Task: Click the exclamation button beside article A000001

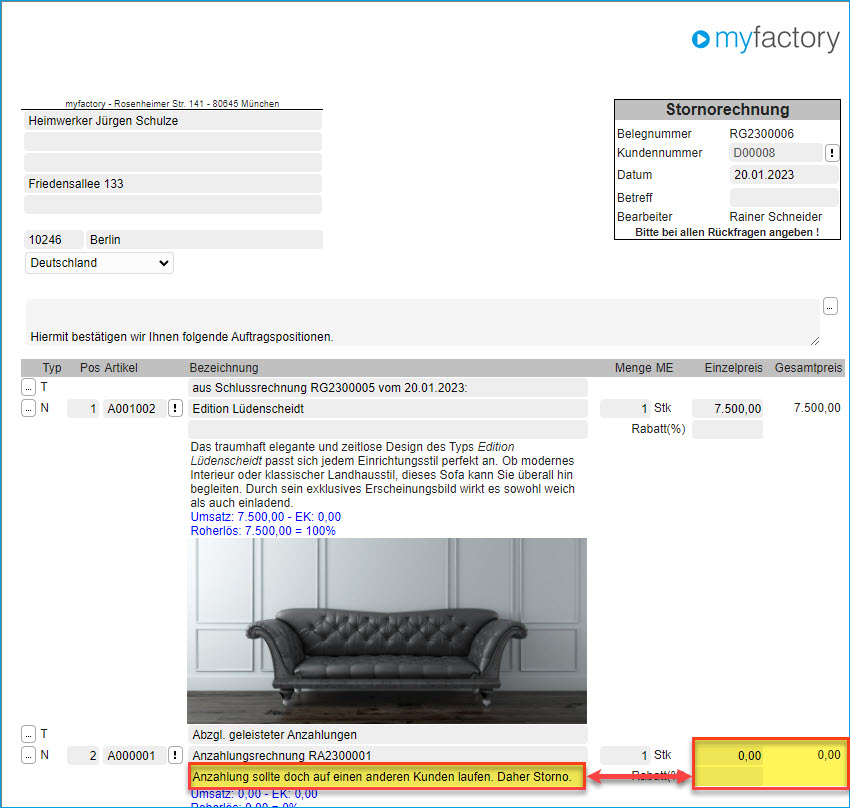Action: (175, 755)
